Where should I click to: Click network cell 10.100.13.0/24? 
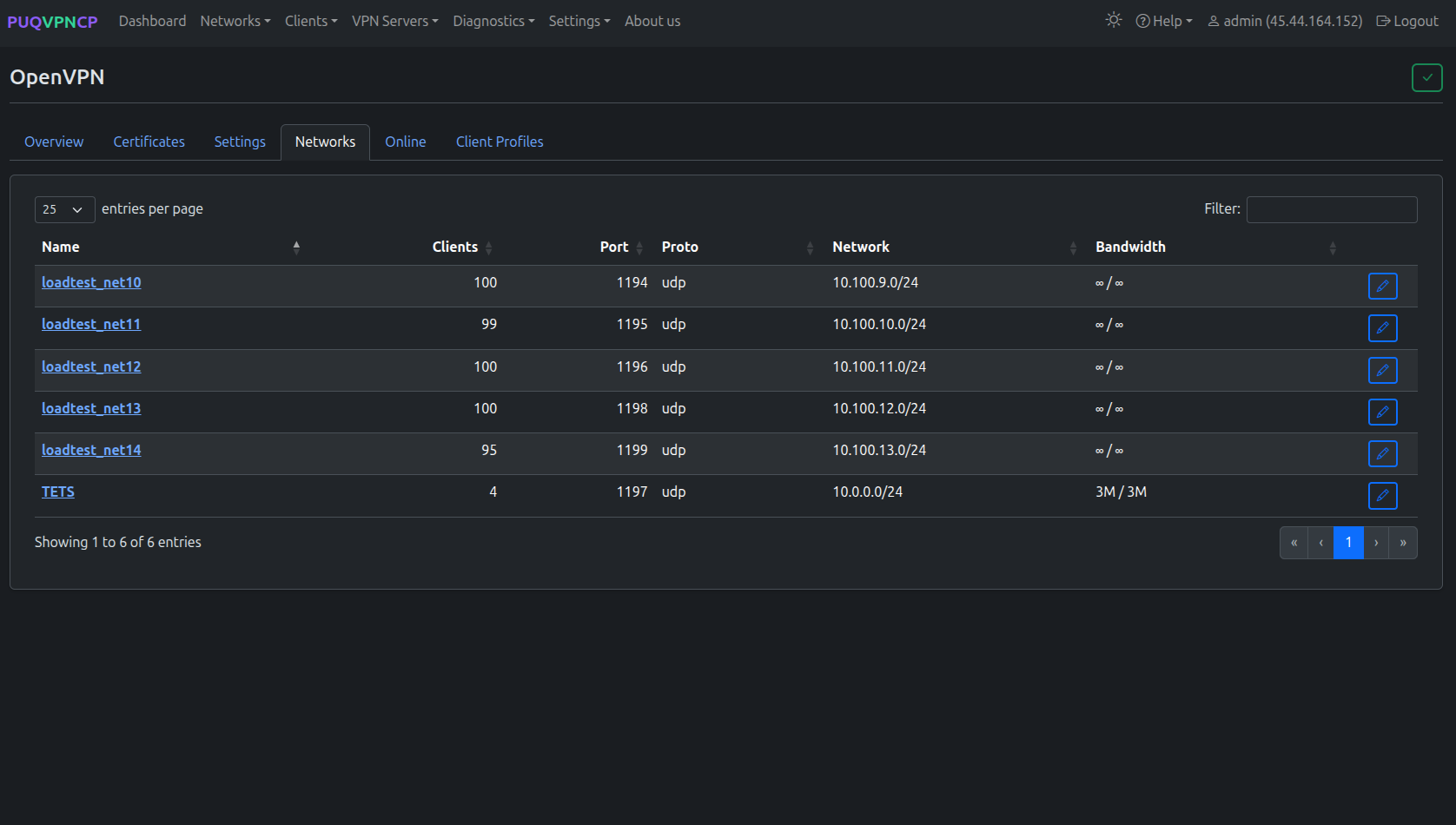(x=879, y=450)
